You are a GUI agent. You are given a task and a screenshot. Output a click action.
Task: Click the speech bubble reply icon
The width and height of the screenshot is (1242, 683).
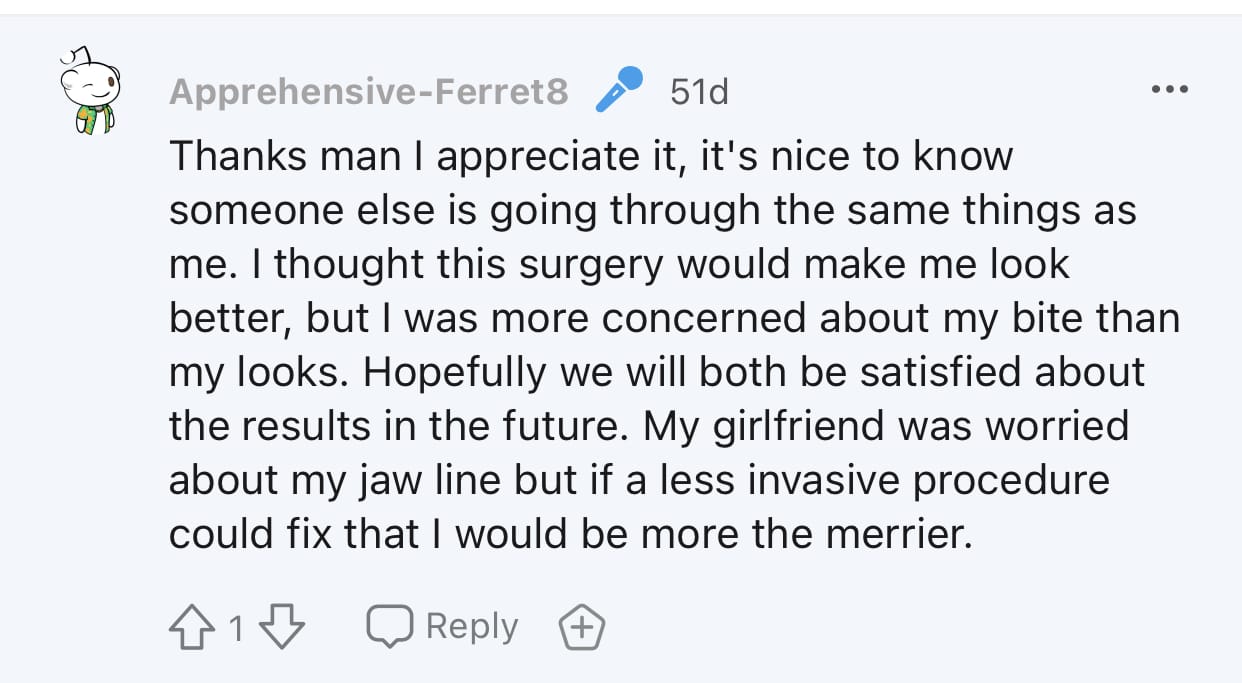point(389,627)
